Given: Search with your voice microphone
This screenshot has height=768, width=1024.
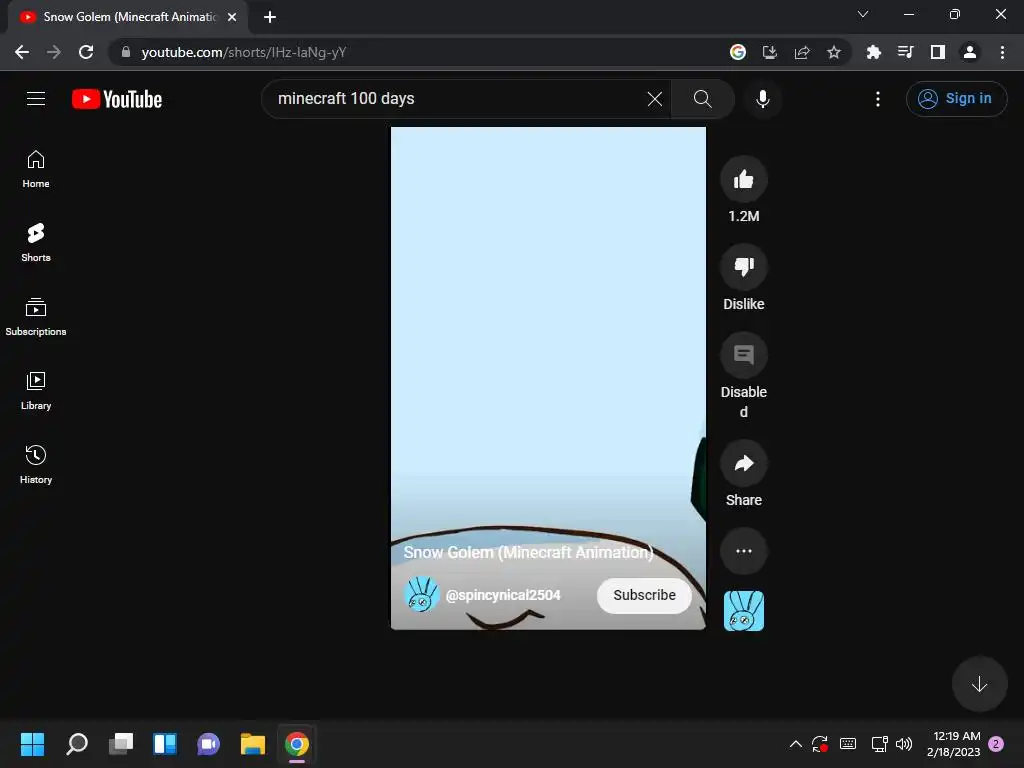Looking at the screenshot, I should (762, 99).
